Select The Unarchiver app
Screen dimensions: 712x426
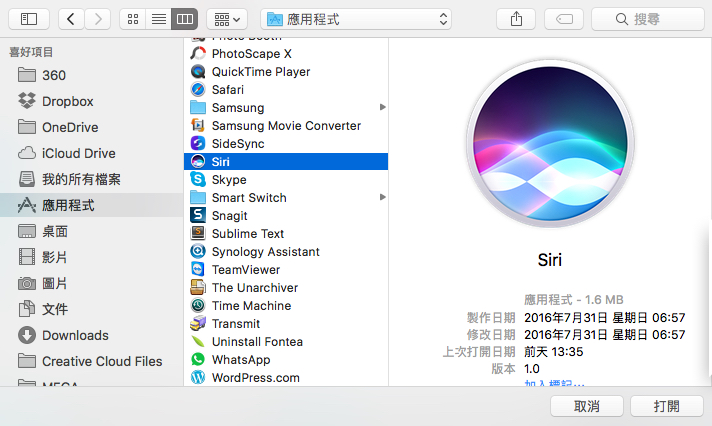(x=286, y=287)
